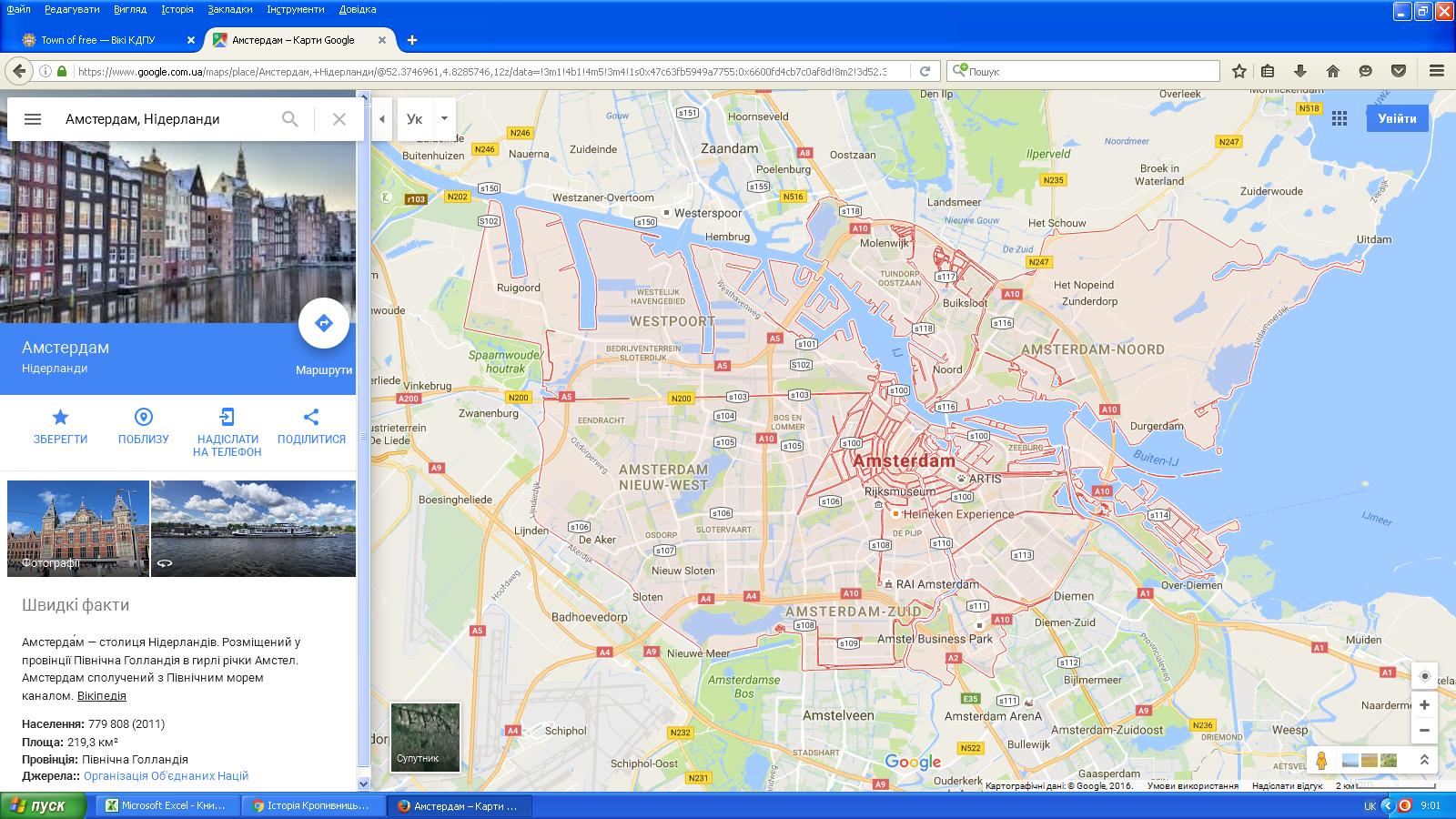
Task: Click the Надіслати відгук link
Action: click(x=1287, y=785)
